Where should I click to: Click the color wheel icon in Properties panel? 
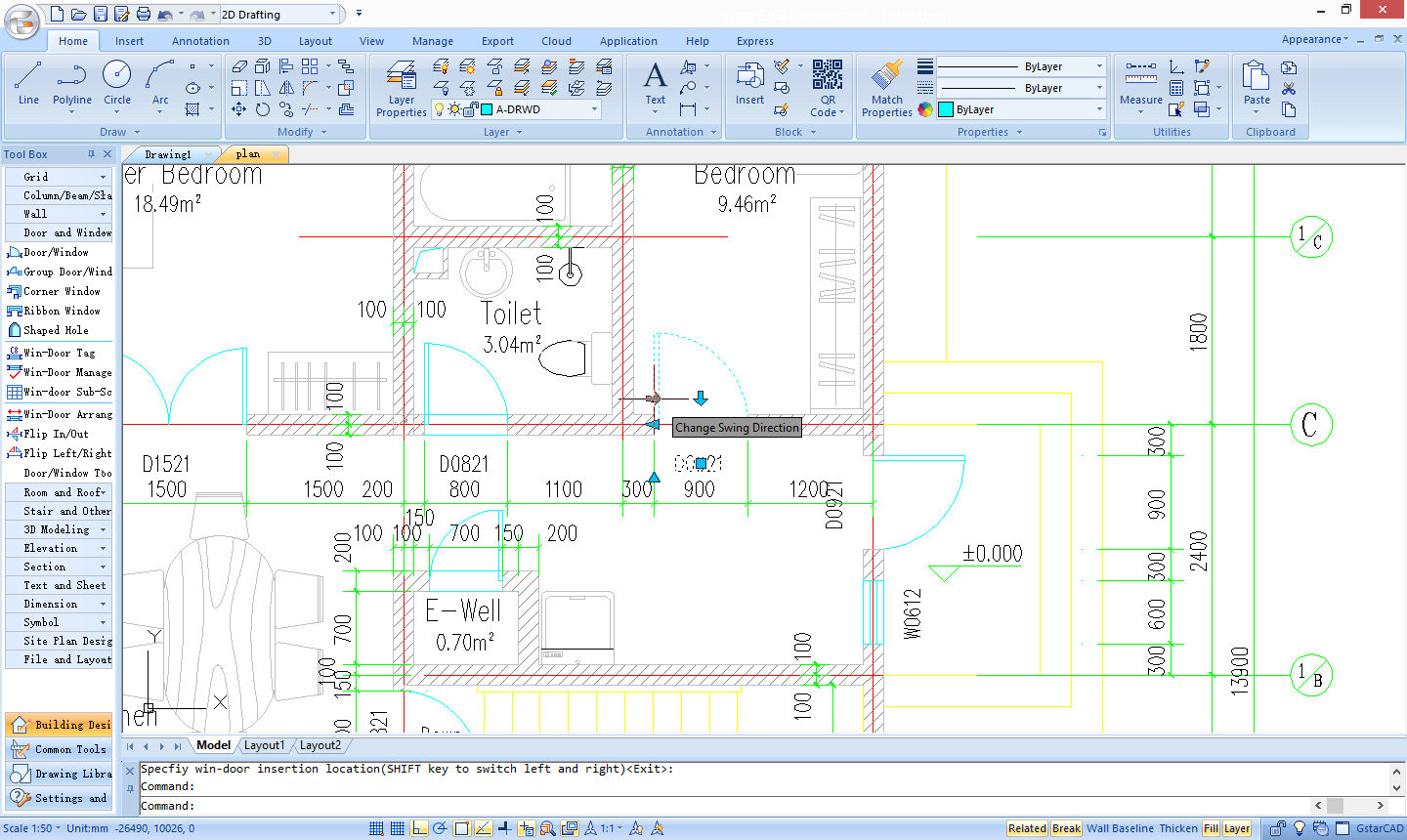click(925, 109)
